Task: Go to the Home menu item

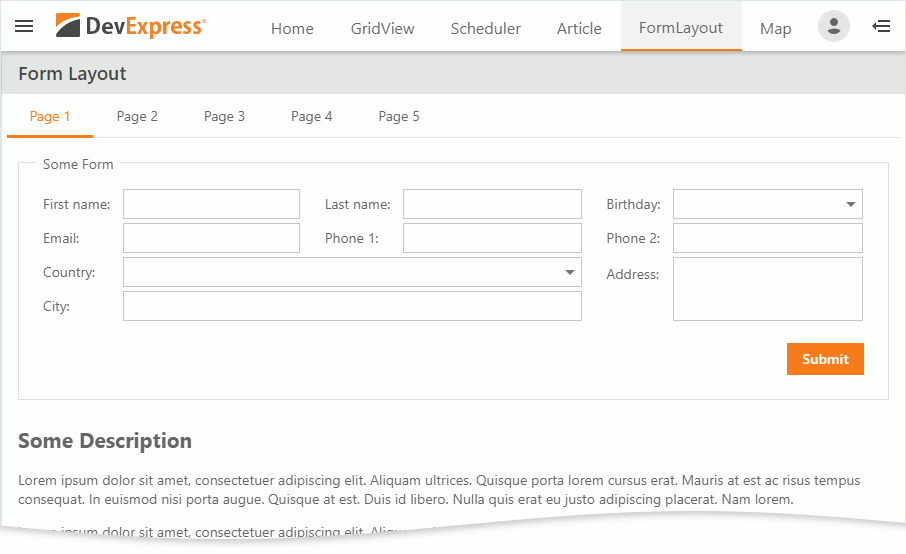Action: point(292,28)
